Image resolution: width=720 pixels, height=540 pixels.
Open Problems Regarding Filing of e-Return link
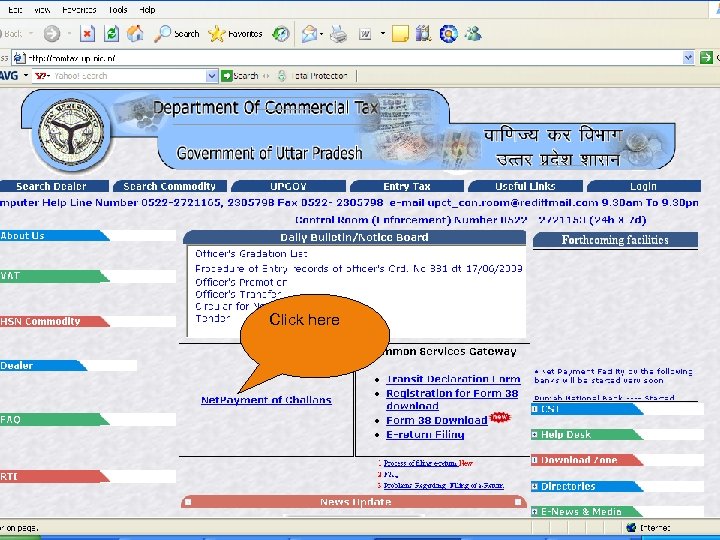click(444, 485)
